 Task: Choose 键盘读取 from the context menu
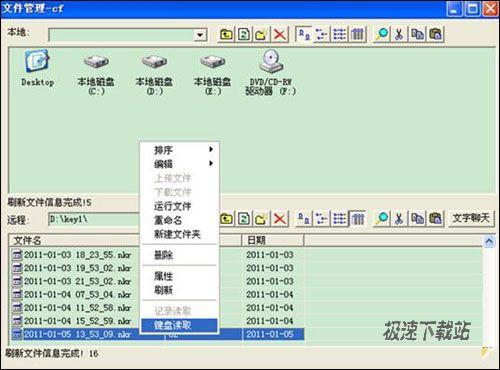click(179, 325)
